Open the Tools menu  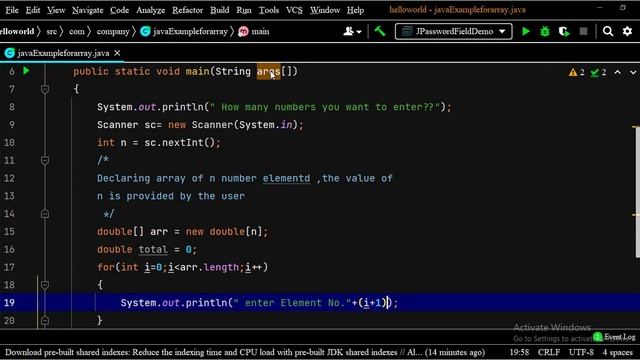[x=269, y=10]
